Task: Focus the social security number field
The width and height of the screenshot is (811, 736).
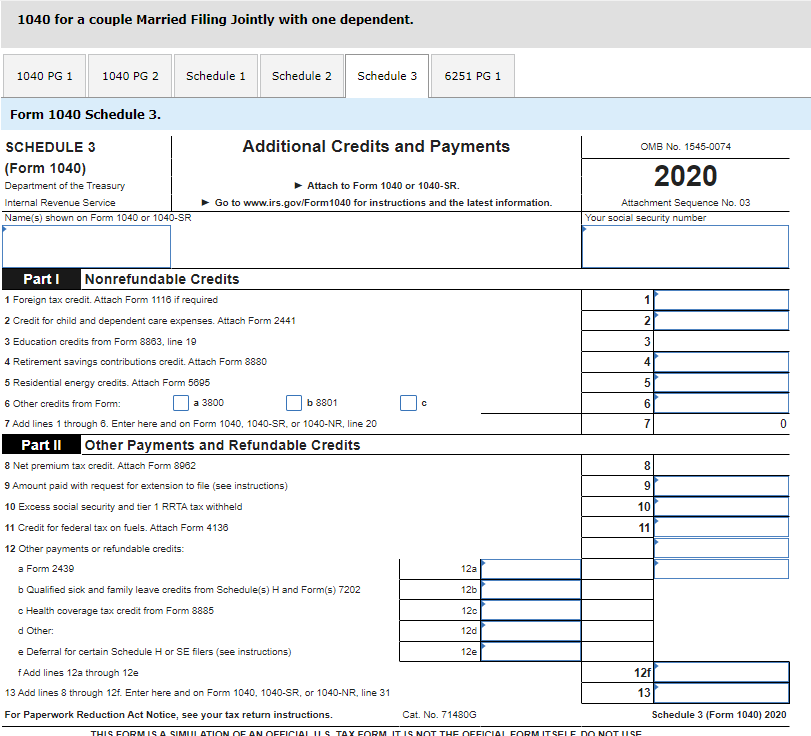Action: (685, 247)
